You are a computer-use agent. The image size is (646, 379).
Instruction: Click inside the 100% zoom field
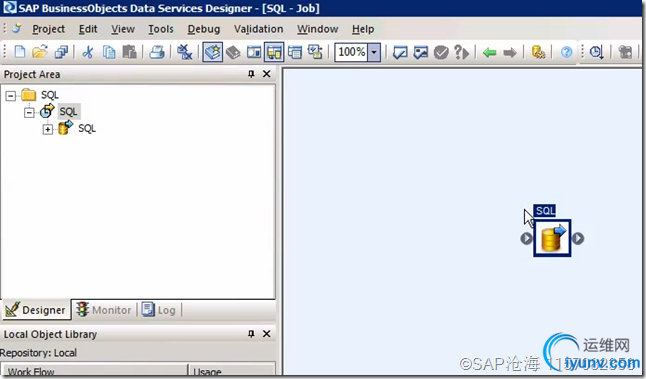click(x=351, y=52)
